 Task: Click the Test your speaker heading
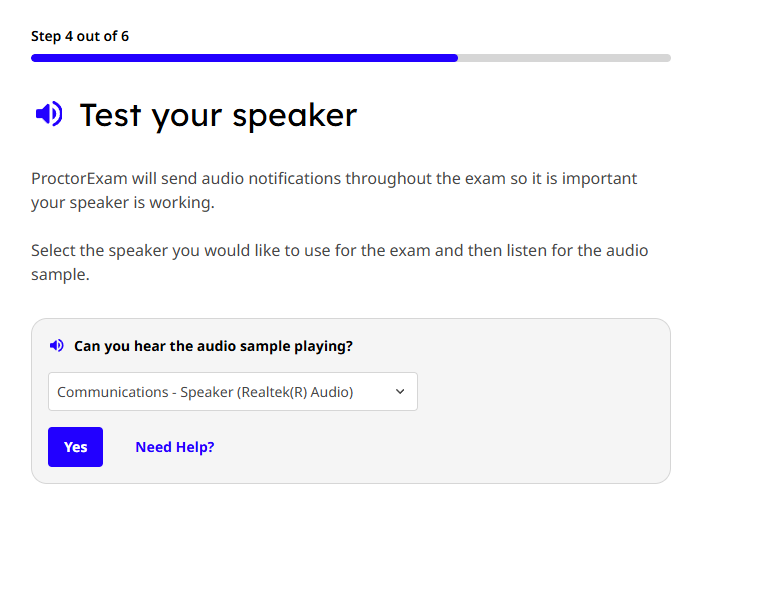click(218, 115)
